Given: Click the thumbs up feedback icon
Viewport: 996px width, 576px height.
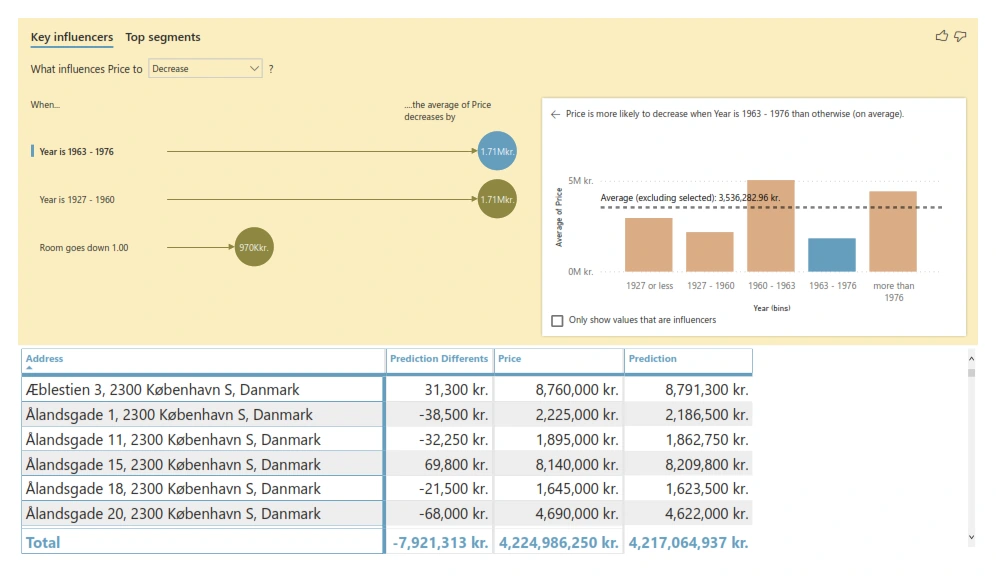Looking at the screenshot, I should (941, 36).
